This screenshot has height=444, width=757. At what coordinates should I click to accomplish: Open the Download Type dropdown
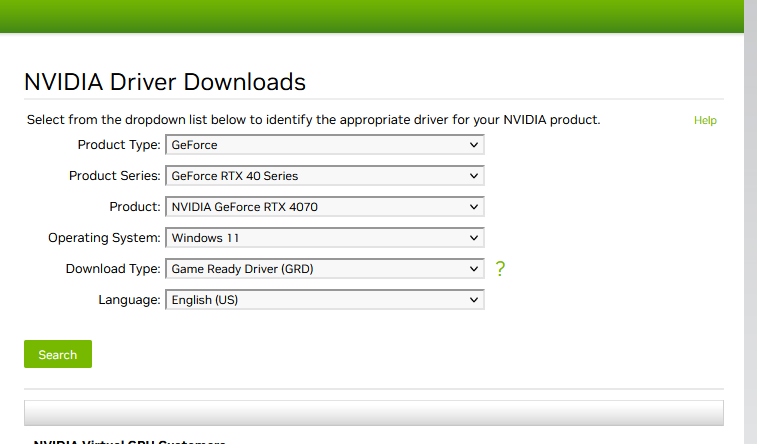pos(324,269)
